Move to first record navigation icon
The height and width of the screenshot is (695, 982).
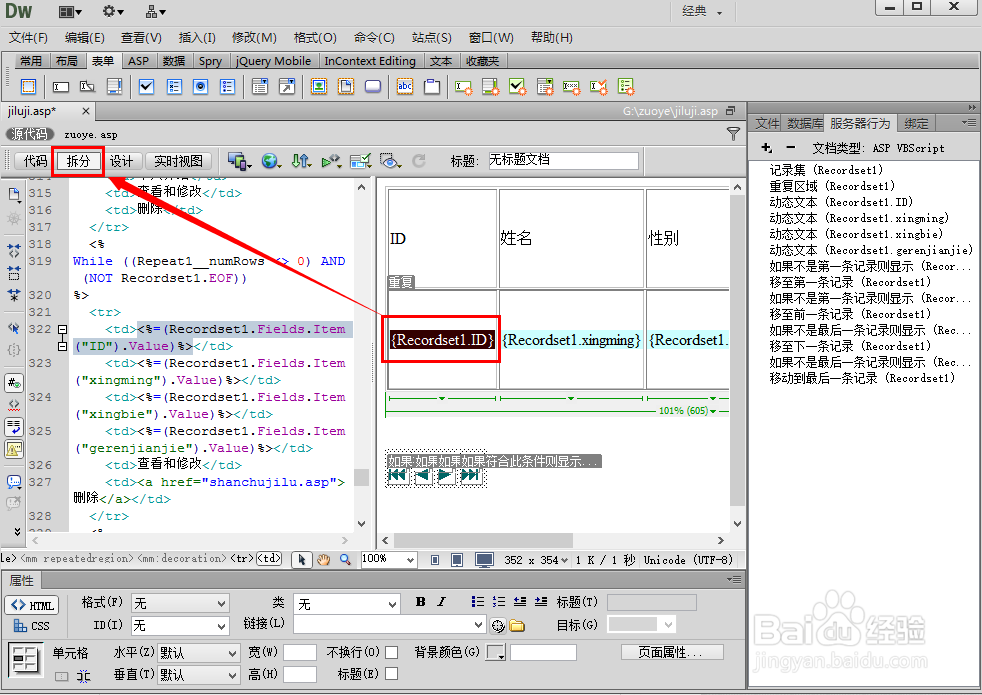(x=398, y=475)
